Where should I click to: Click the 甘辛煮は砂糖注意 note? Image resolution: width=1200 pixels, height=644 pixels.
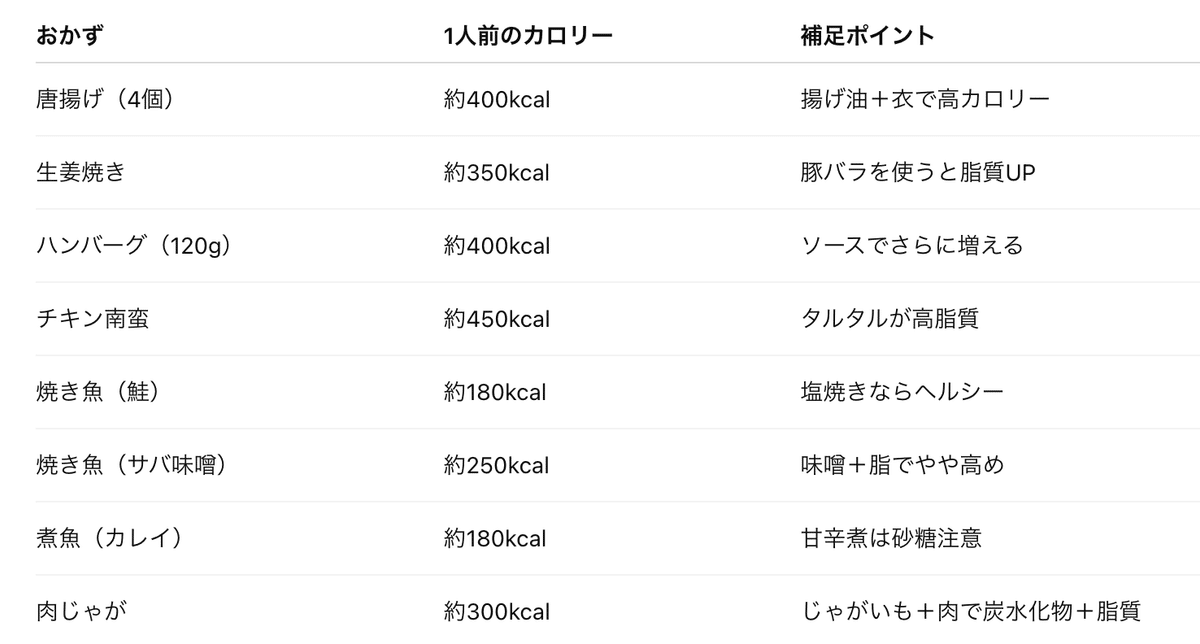[x=891, y=538]
